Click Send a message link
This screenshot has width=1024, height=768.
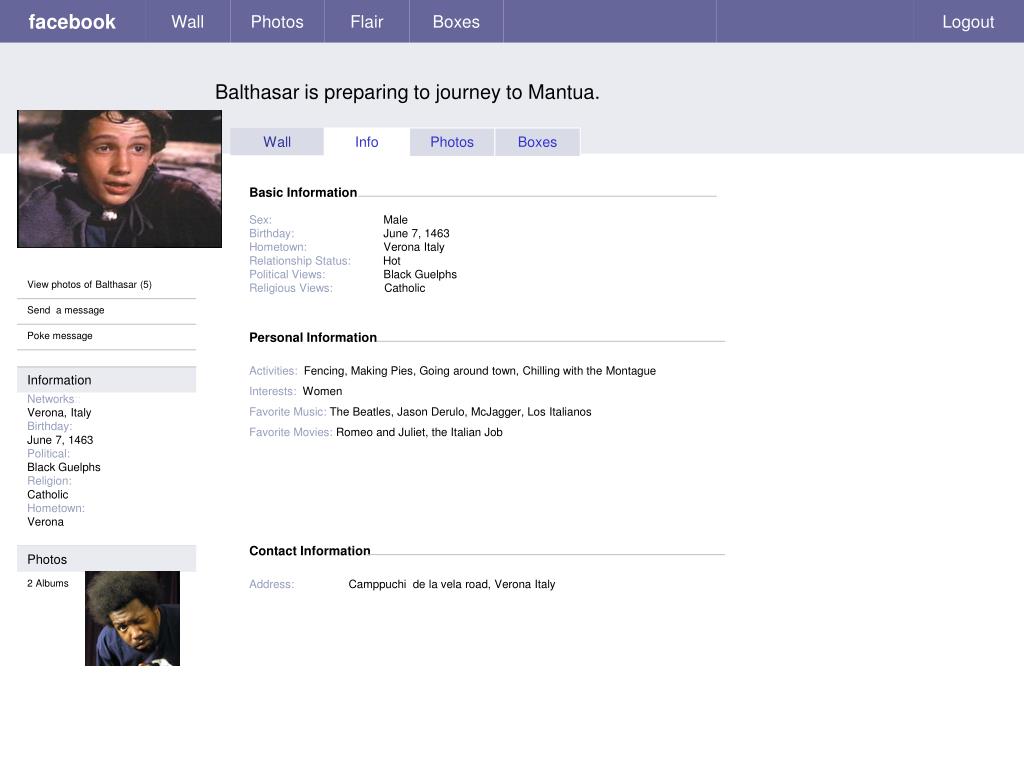(x=66, y=310)
